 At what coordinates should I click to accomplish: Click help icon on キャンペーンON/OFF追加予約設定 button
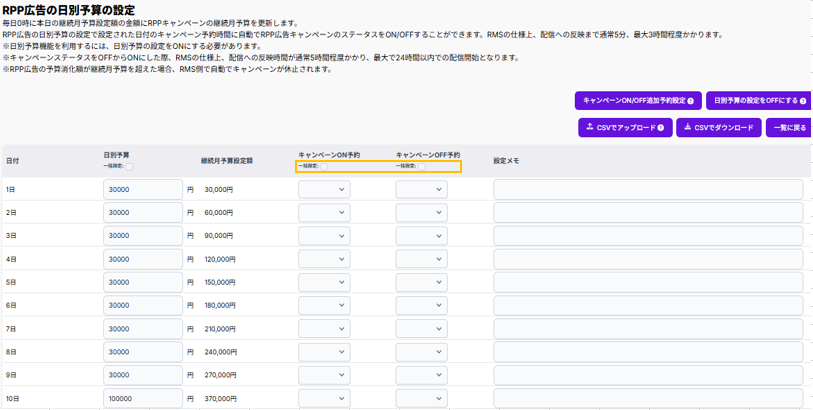coord(690,101)
